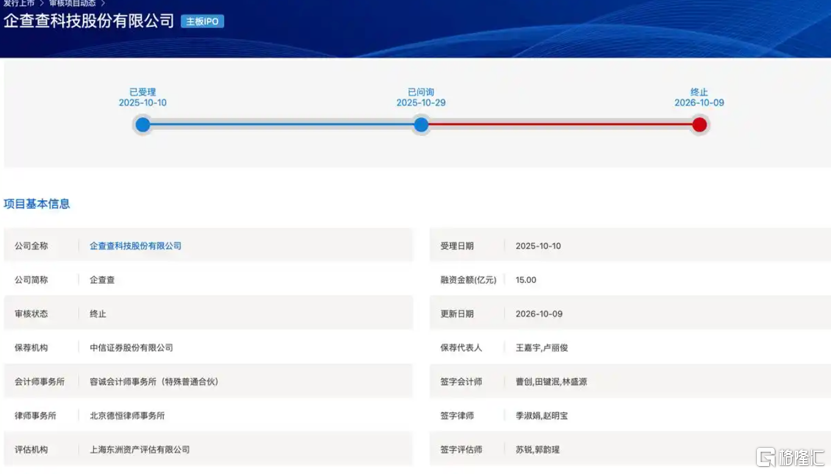Click the 签字评估师 names value

click(x=537, y=450)
